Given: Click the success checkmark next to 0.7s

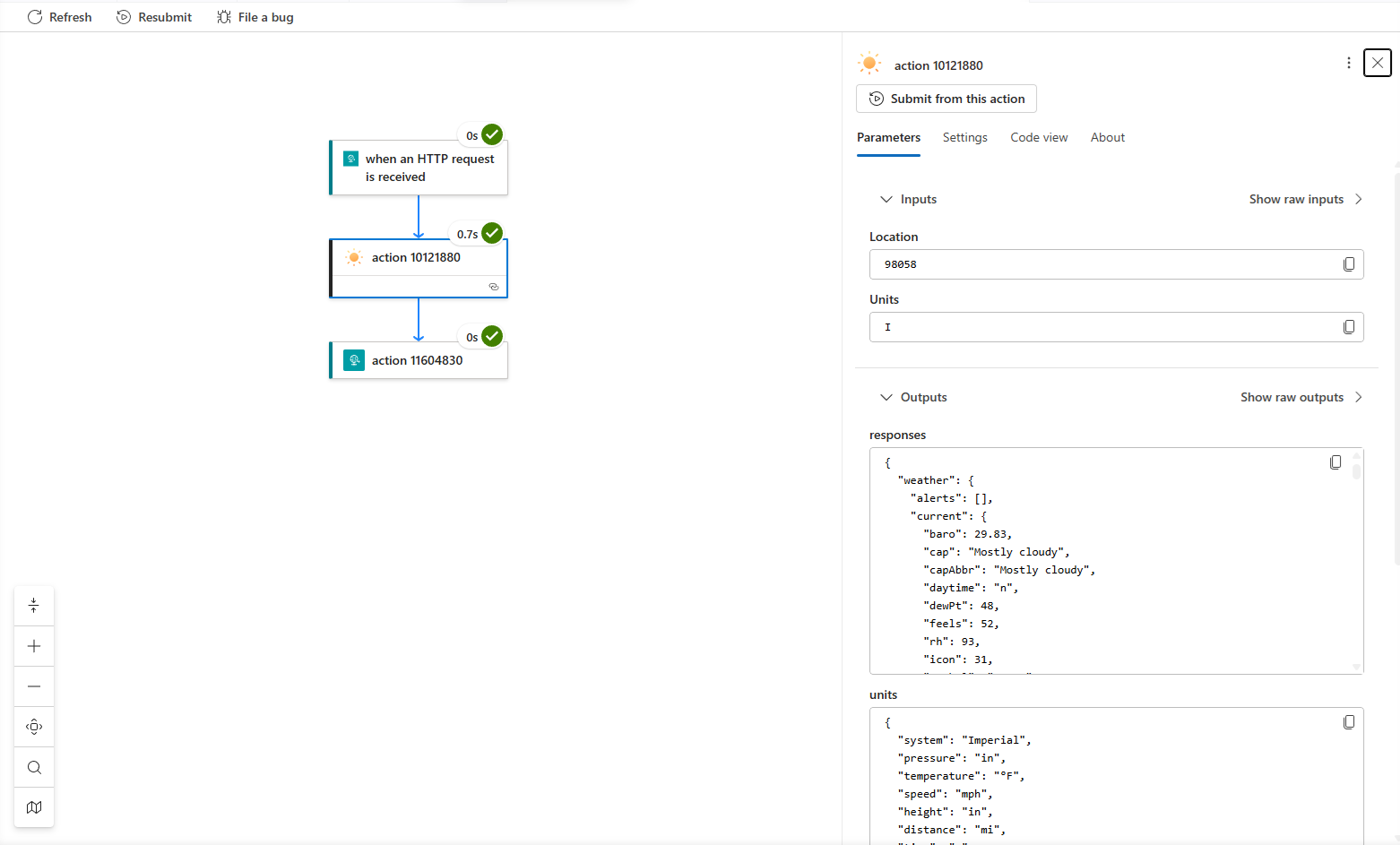Looking at the screenshot, I should [492, 233].
